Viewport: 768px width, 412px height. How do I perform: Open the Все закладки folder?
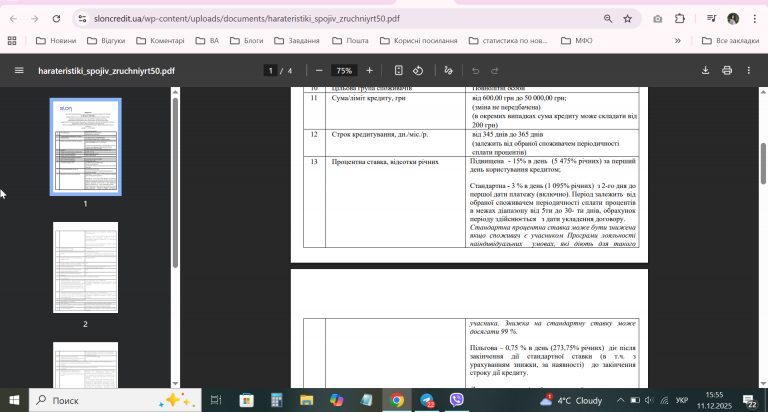click(x=730, y=41)
